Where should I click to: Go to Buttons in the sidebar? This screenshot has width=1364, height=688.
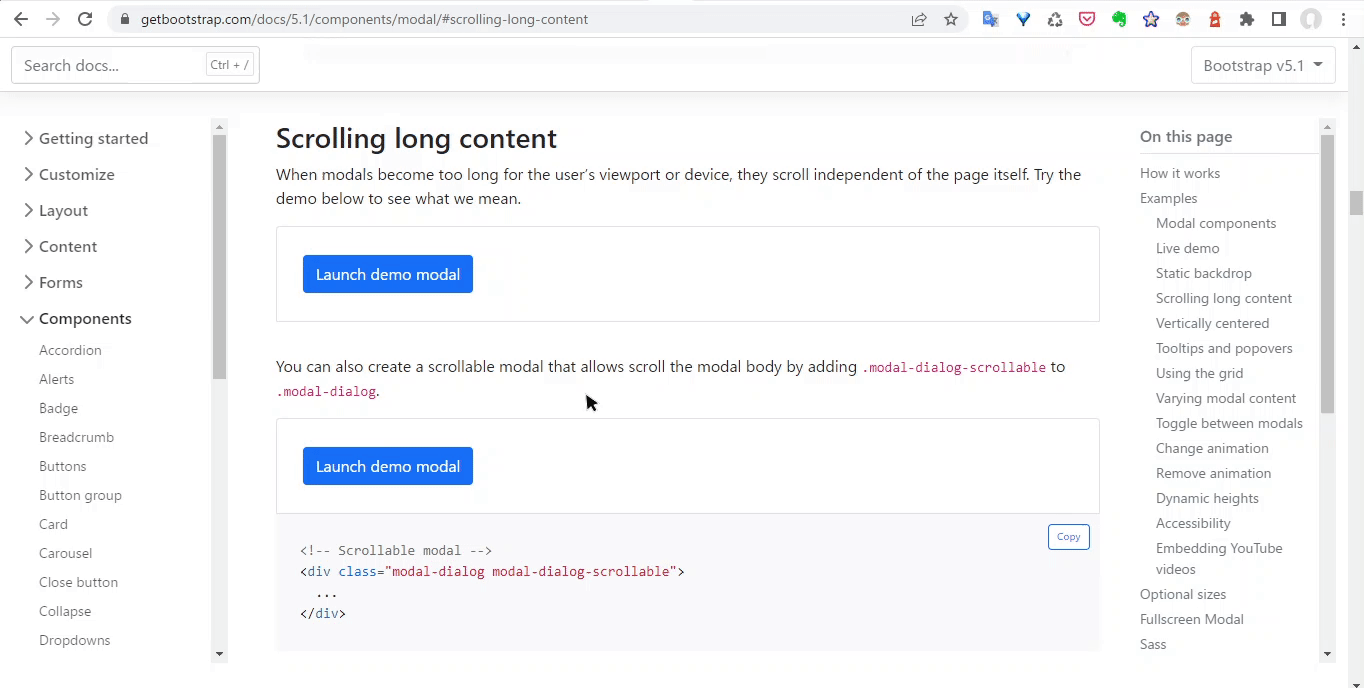[x=62, y=466]
